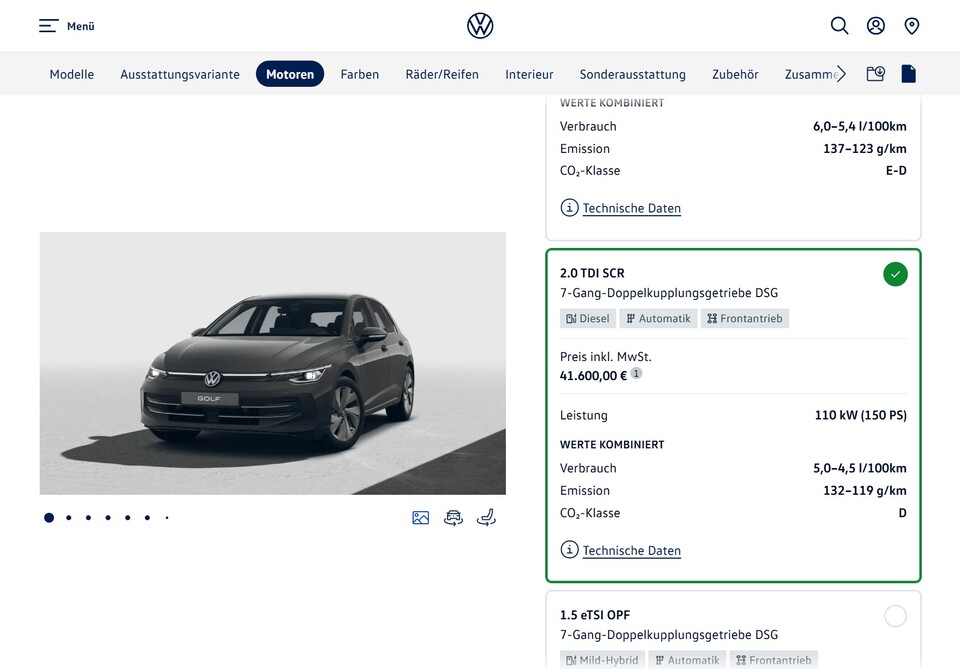Click the seventh small carousel dot

(167, 518)
